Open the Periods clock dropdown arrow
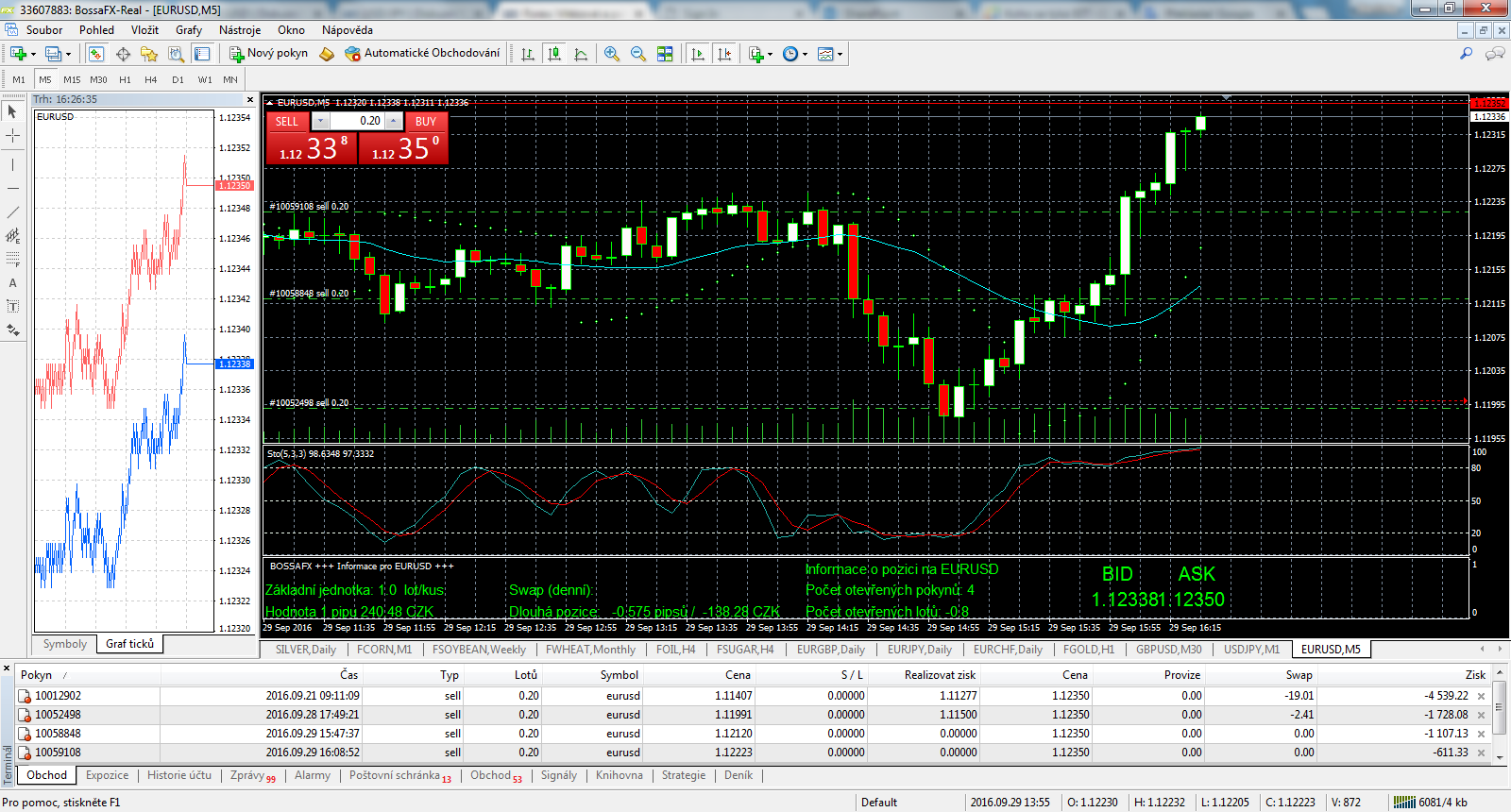Image resolution: width=1511 pixels, height=812 pixels. click(x=805, y=54)
